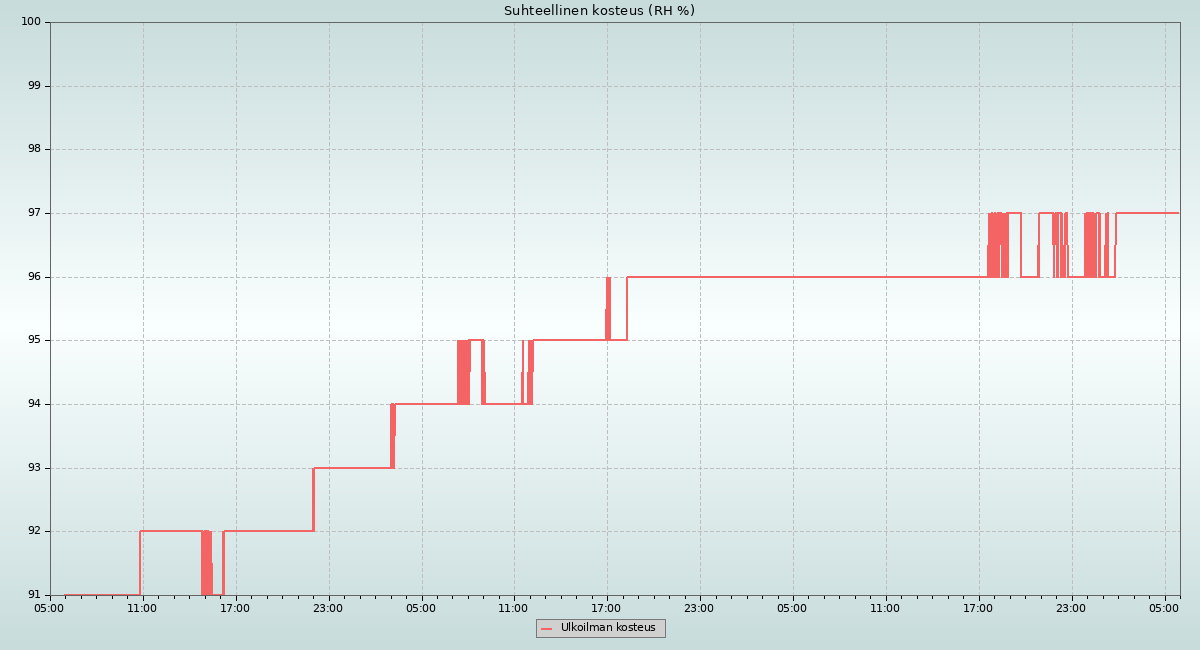Select the rightmost 23:00 time label

(x=1071, y=608)
